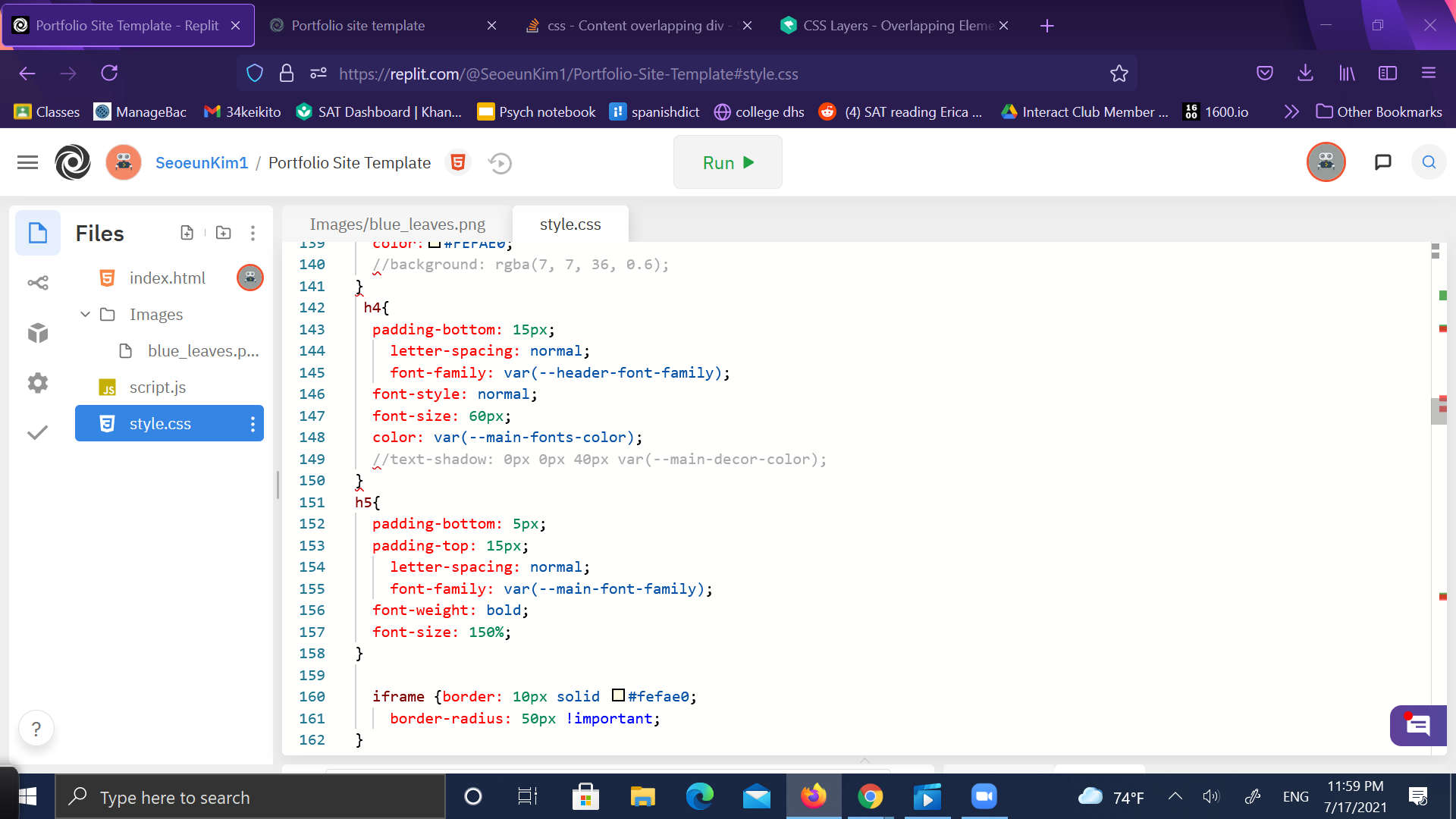Click the Replit logo icon
Screen dimensions: 1456x819
tap(73, 162)
